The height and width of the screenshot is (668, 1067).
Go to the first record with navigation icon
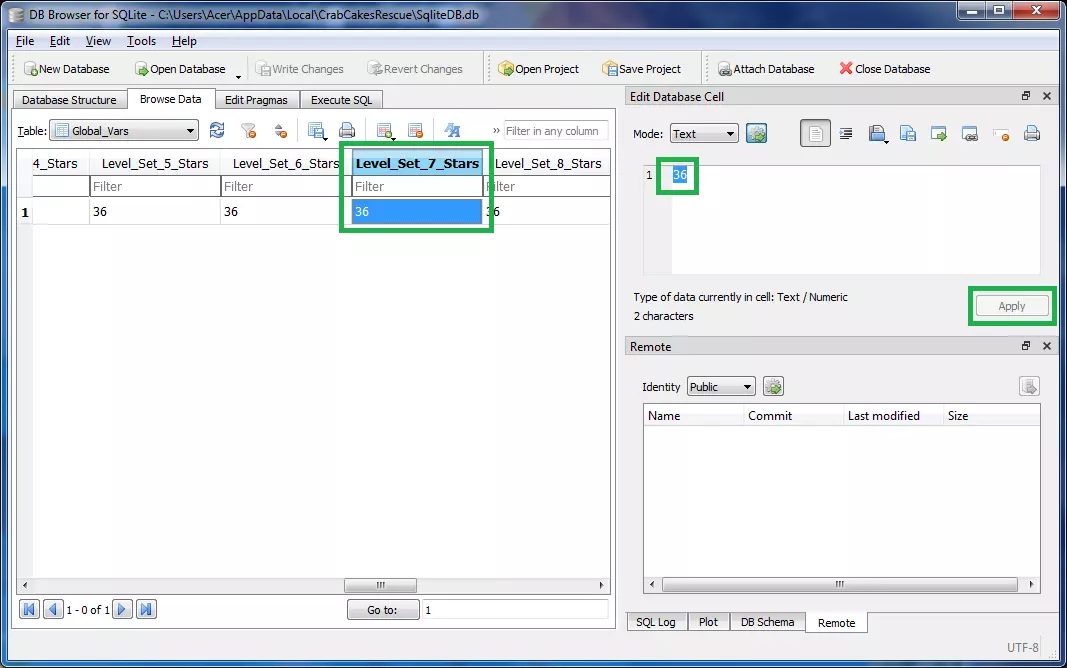29,609
